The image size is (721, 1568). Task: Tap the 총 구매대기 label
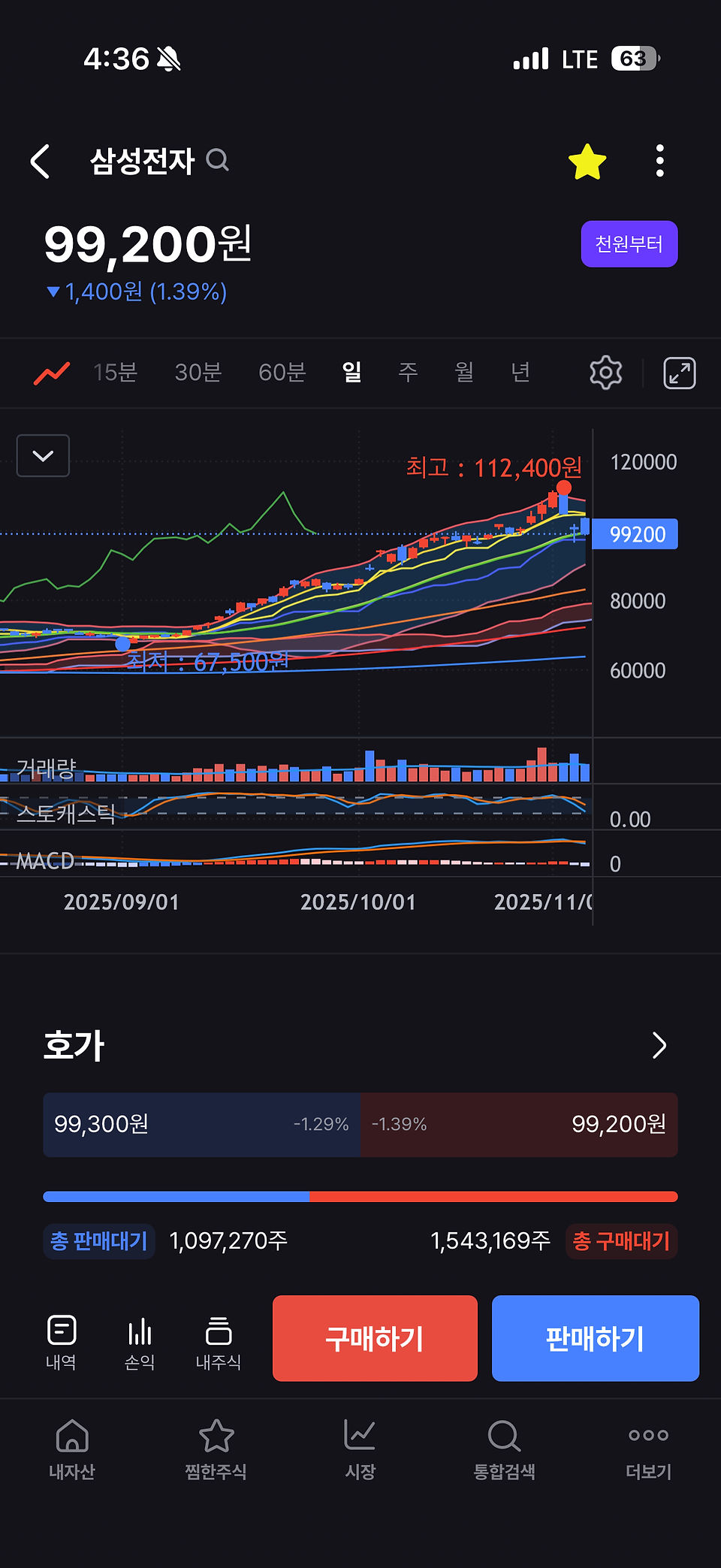[622, 1240]
